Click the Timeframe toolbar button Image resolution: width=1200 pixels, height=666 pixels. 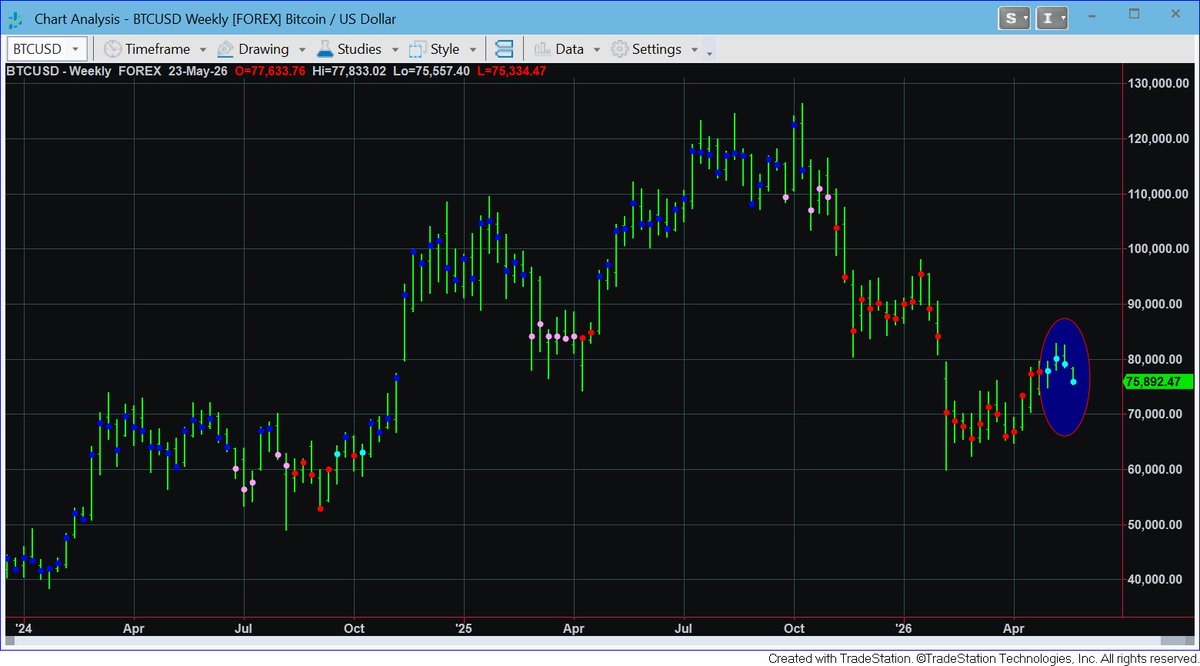(147, 49)
